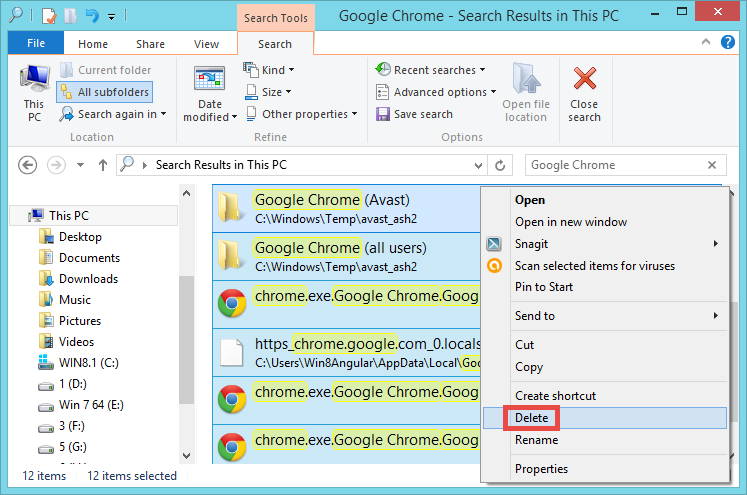Choose Copy in context menu
The width and height of the screenshot is (747, 495).
coord(529,367)
